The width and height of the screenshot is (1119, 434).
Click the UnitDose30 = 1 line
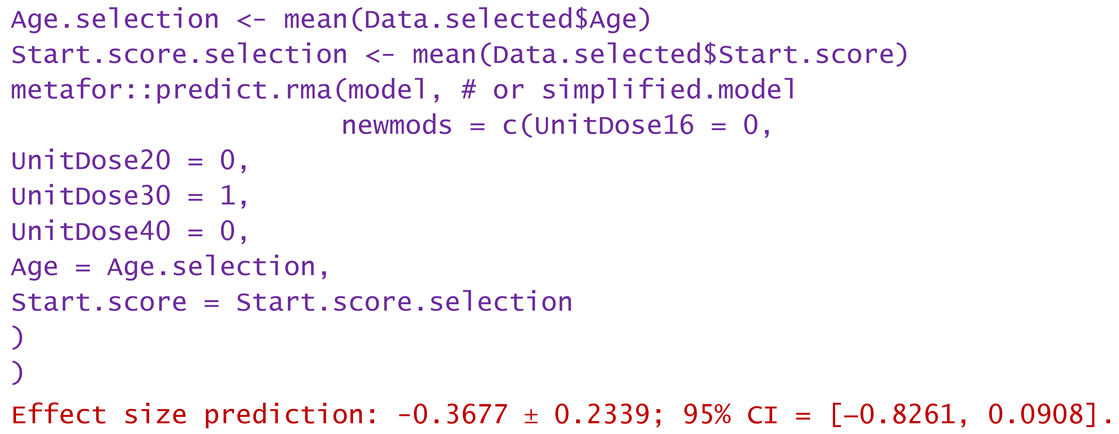click(x=129, y=196)
